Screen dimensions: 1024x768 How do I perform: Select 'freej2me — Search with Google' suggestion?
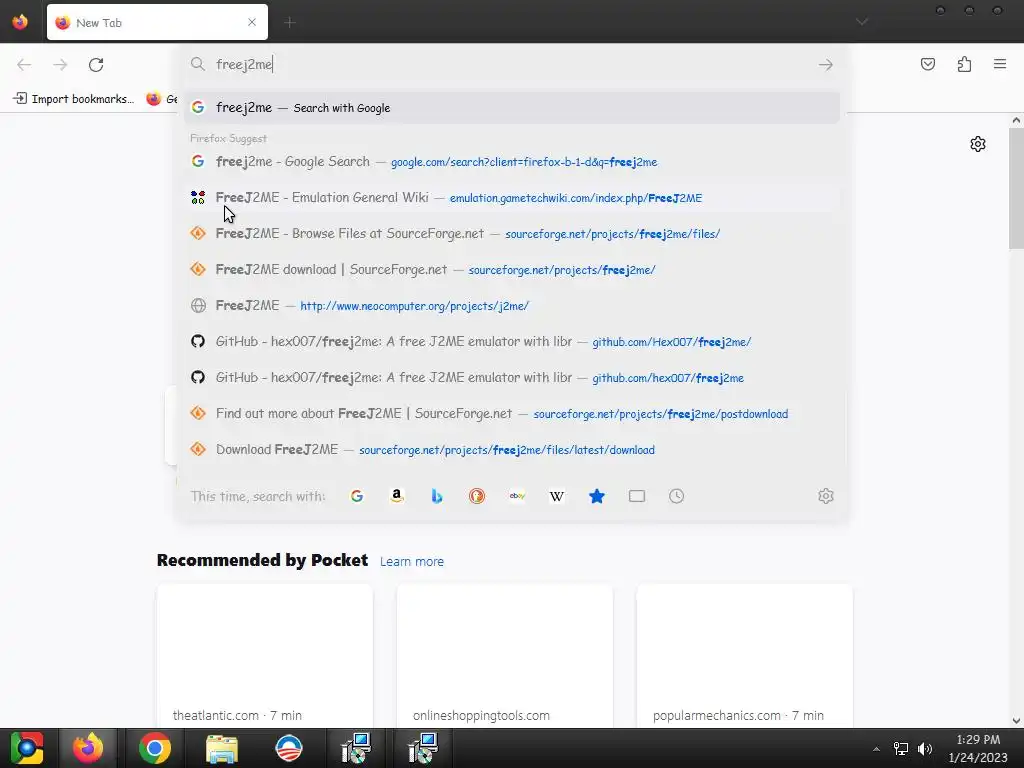tap(511, 108)
